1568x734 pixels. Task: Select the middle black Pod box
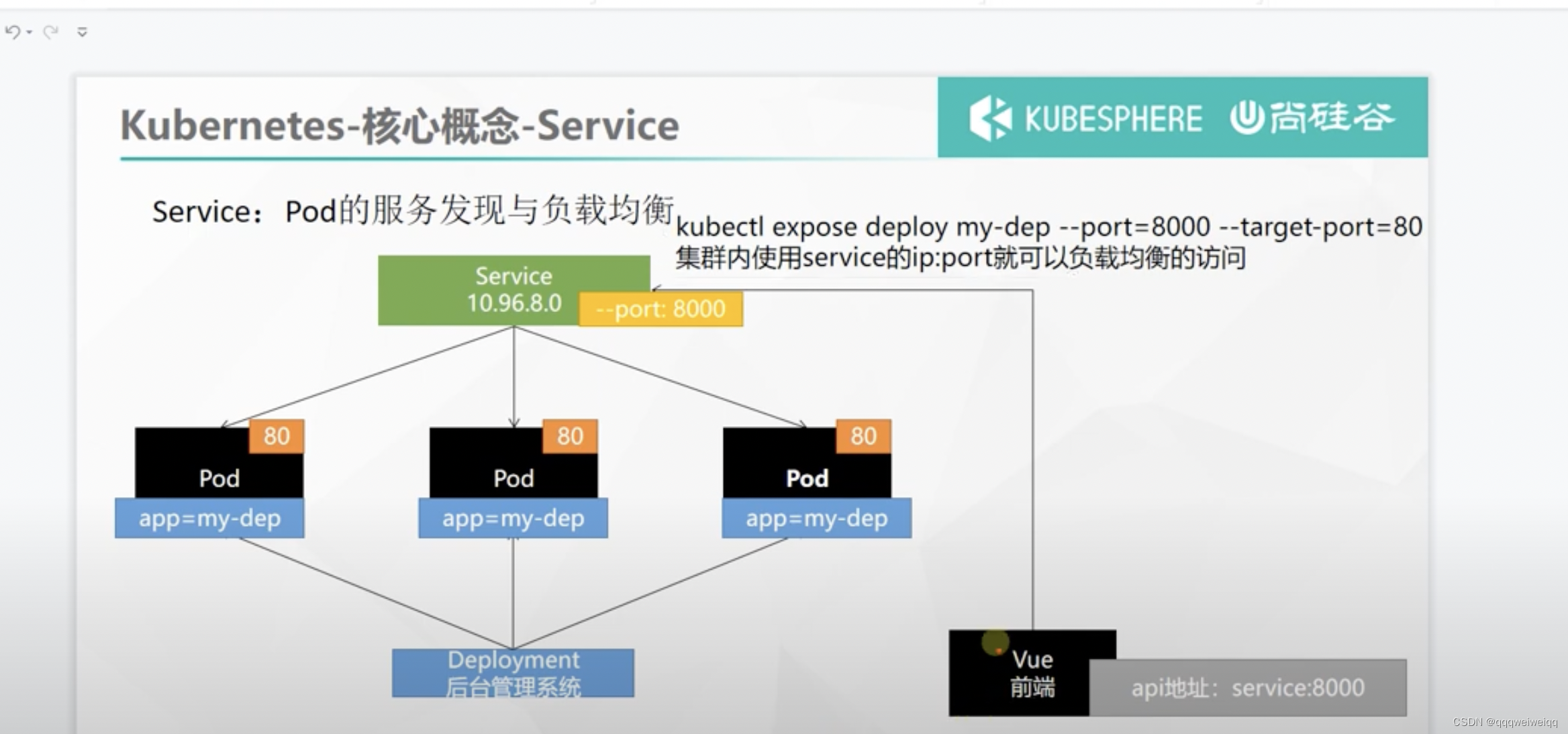513,463
